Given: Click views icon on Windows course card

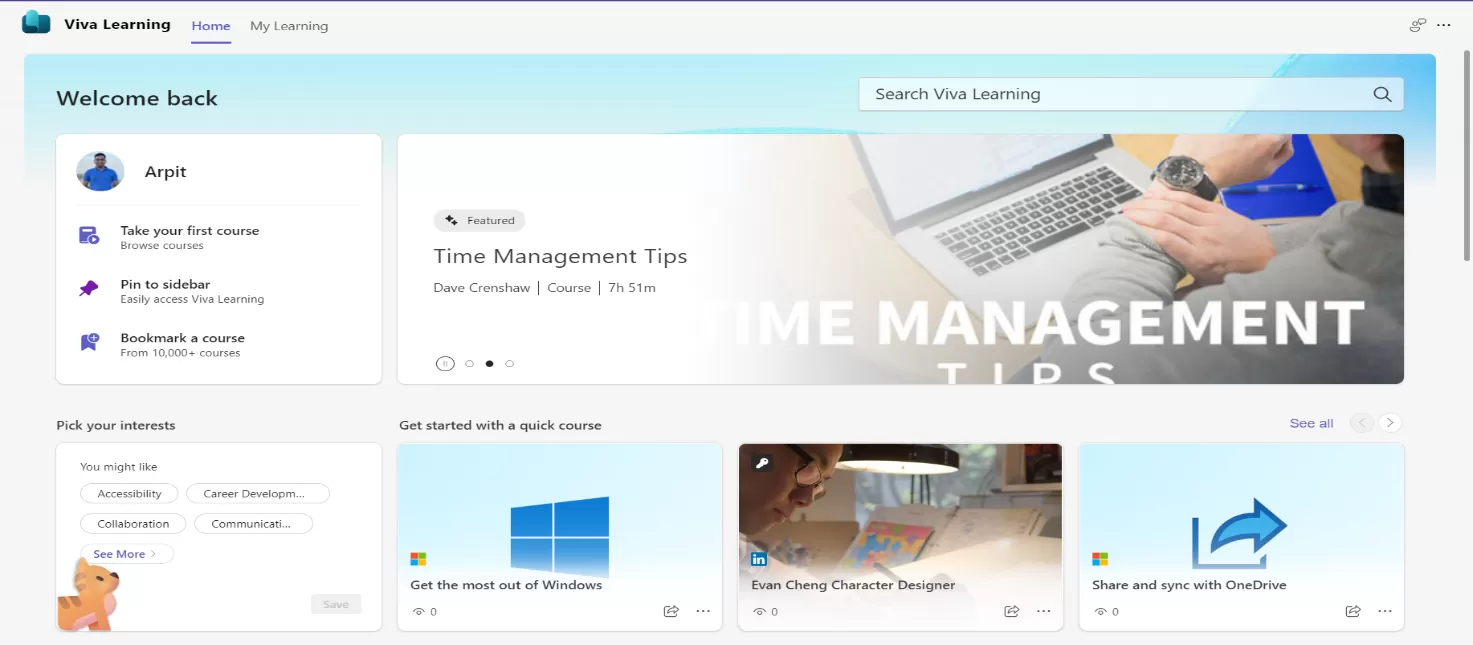Looking at the screenshot, I should (x=418, y=612).
